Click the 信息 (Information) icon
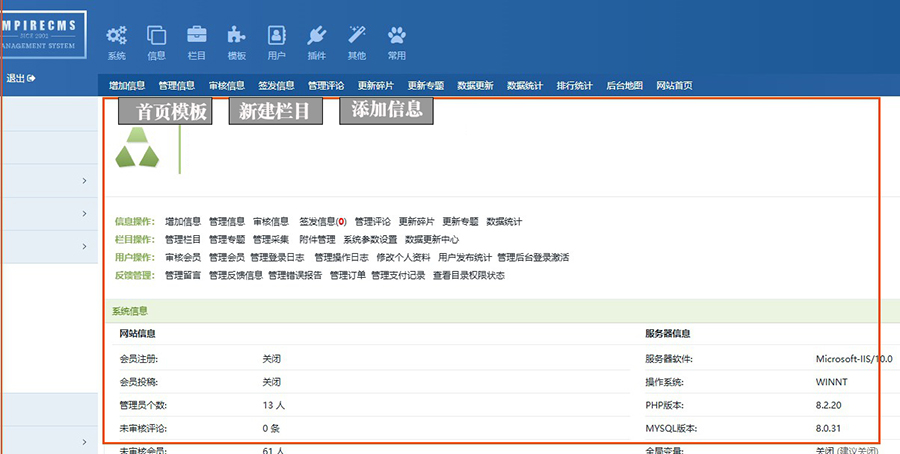This screenshot has width=900, height=454. click(157, 37)
